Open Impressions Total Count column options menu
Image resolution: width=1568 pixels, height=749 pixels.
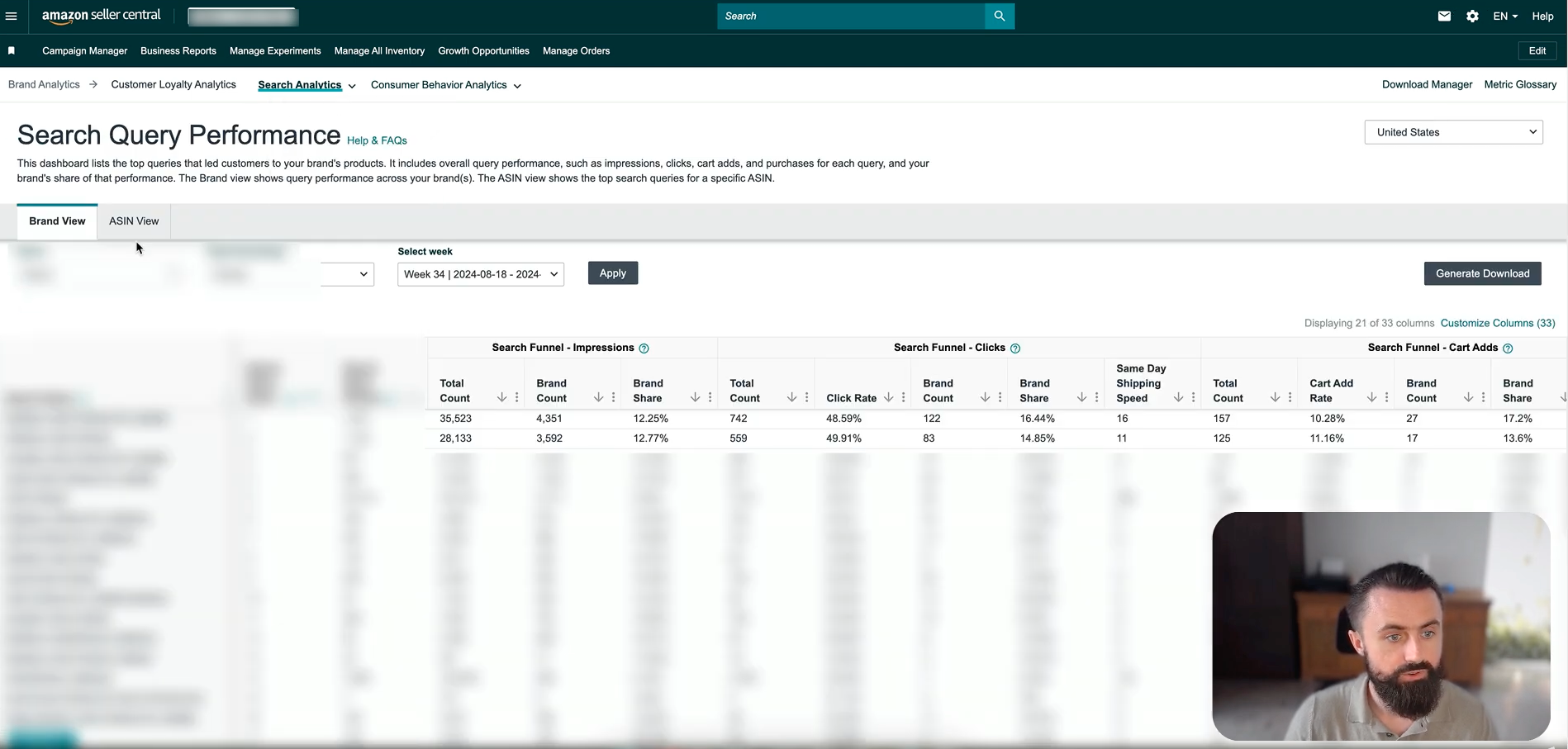[517, 398]
